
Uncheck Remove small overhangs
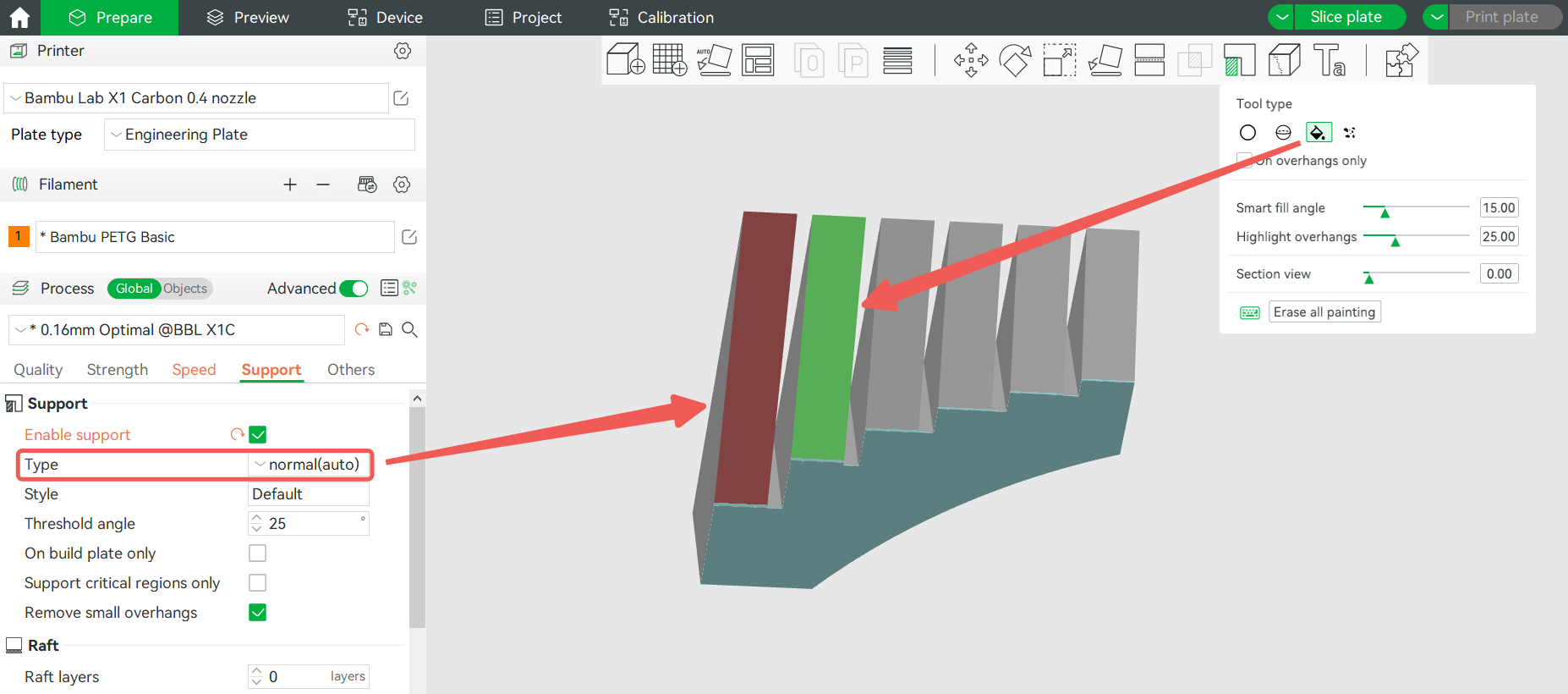click(x=258, y=612)
